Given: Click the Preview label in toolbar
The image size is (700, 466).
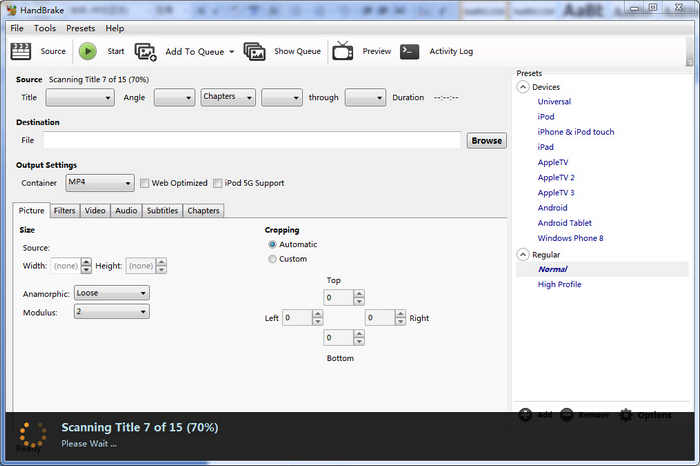Looking at the screenshot, I should click(x=377, y=51).
